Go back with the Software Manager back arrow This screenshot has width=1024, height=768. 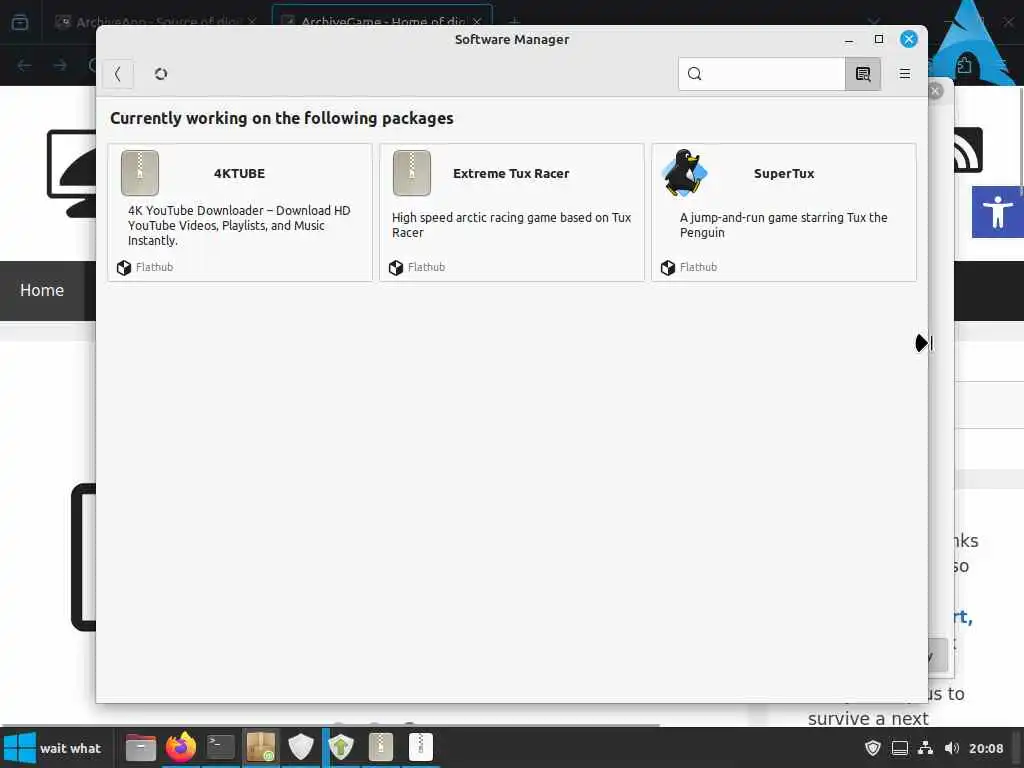point(118,74)
